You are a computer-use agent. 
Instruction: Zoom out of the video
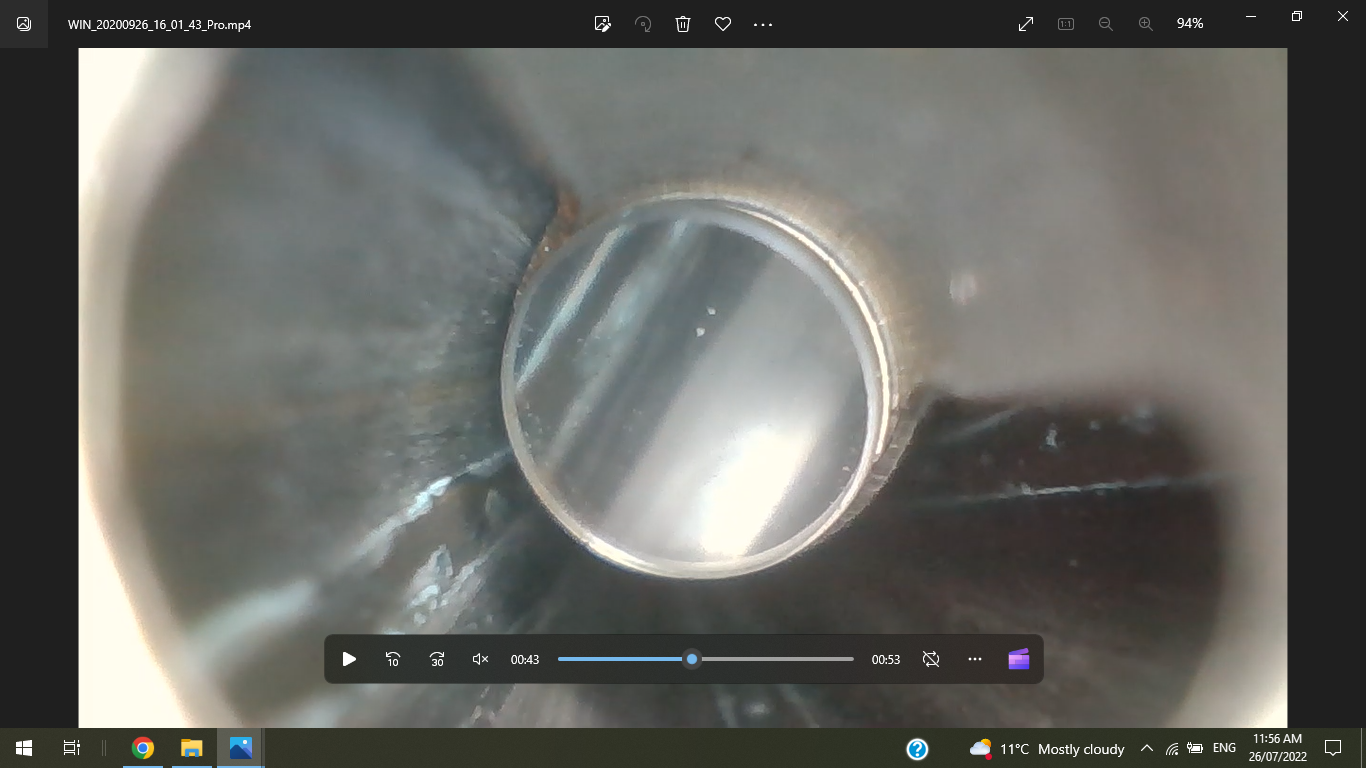(1106, 24)
